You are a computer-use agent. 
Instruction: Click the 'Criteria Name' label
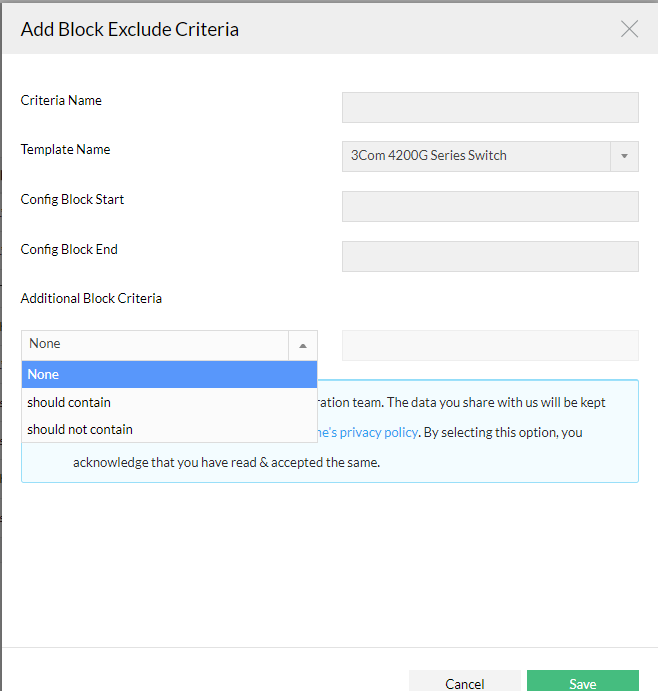(61, 100)
